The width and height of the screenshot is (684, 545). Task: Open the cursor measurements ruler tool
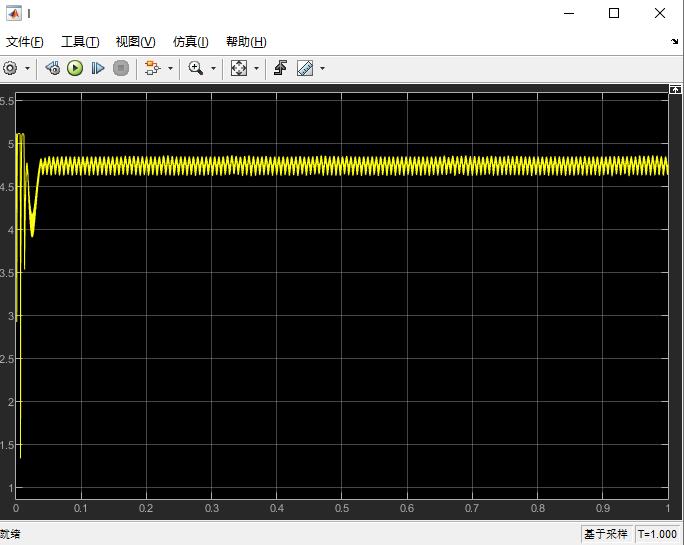click(305, 68)
